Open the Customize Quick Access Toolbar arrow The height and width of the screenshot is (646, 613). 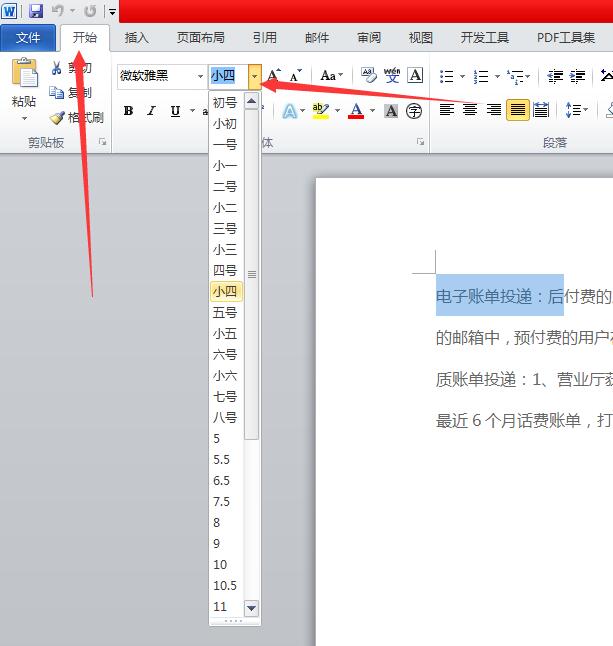pos(112,12)
